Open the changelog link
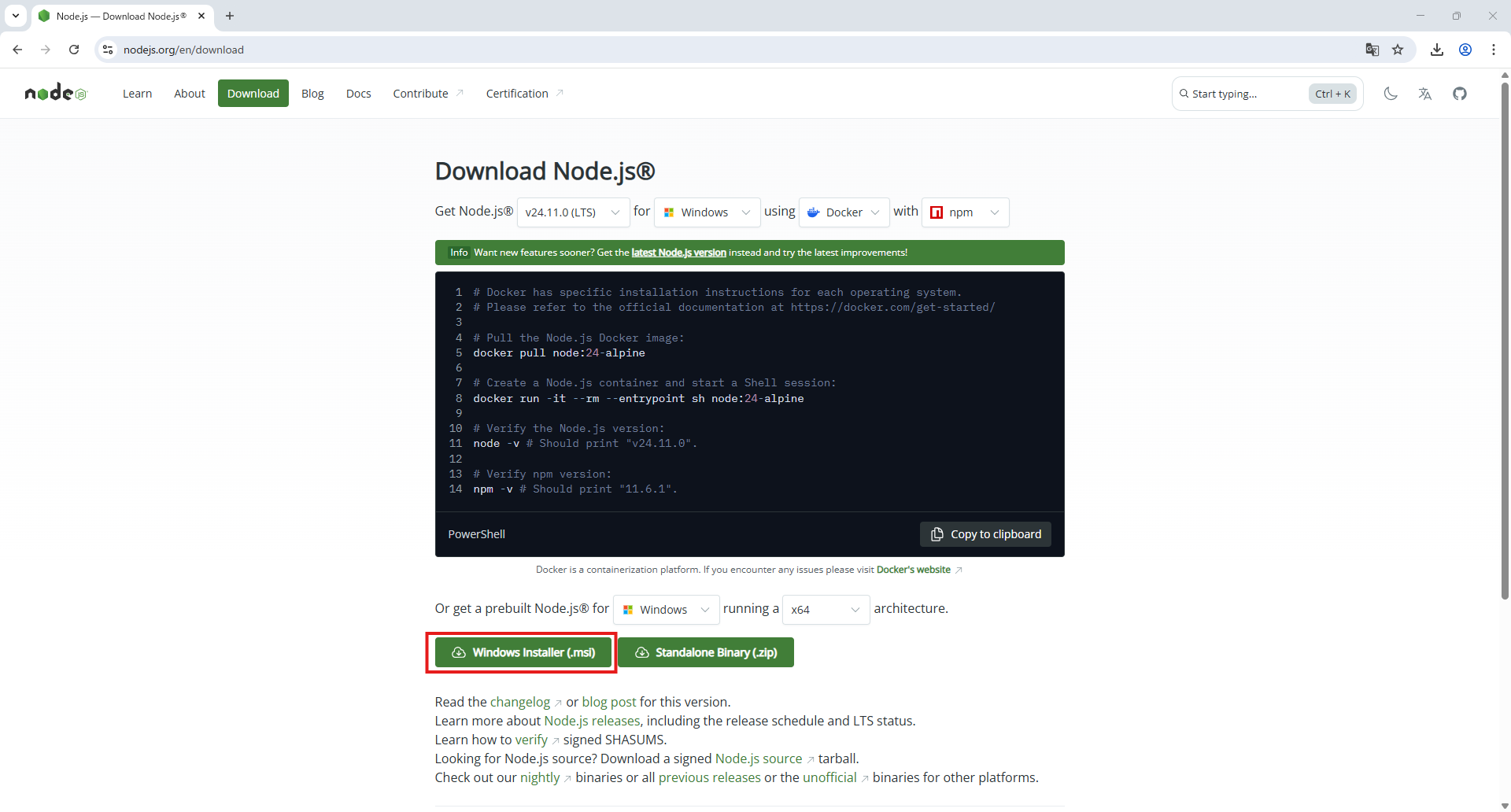Image resolution: width=1511 pixels, height=812 pixels. click(x=523, y=701)
